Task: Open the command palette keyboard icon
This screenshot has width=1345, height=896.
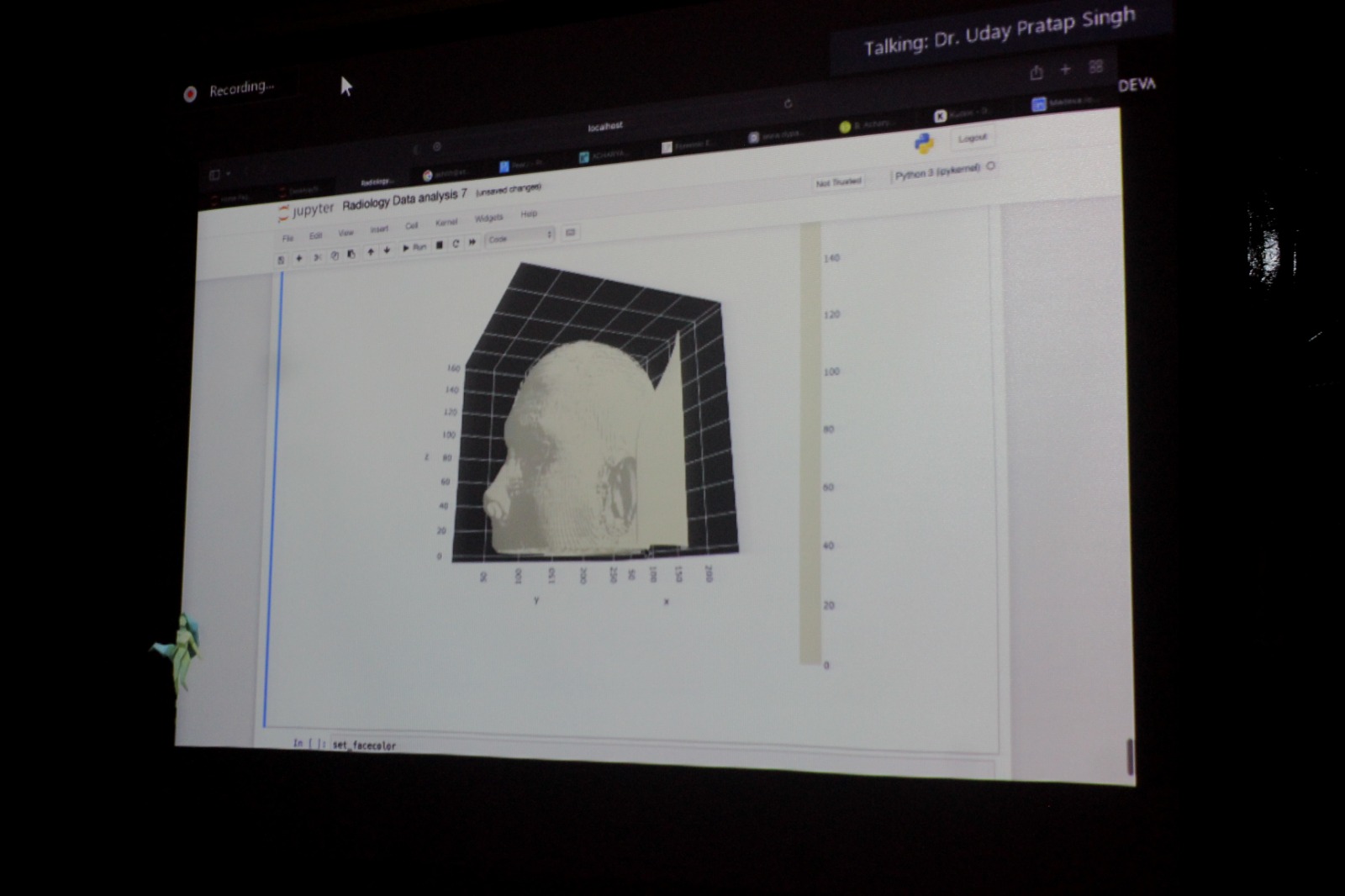Action: pyautogui.click(x=571, y=233)
